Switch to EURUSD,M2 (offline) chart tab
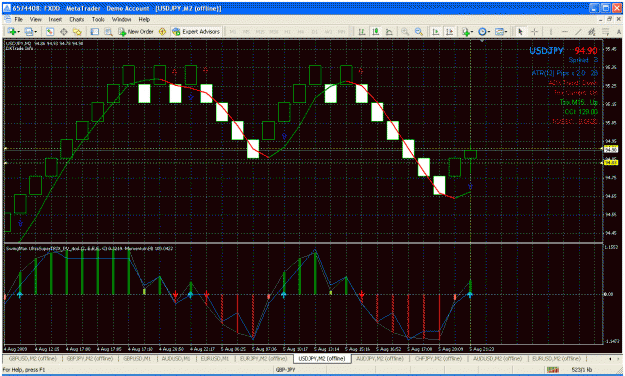Image resolution: width=625 pixels, height=376 pixels. [556, 358]
